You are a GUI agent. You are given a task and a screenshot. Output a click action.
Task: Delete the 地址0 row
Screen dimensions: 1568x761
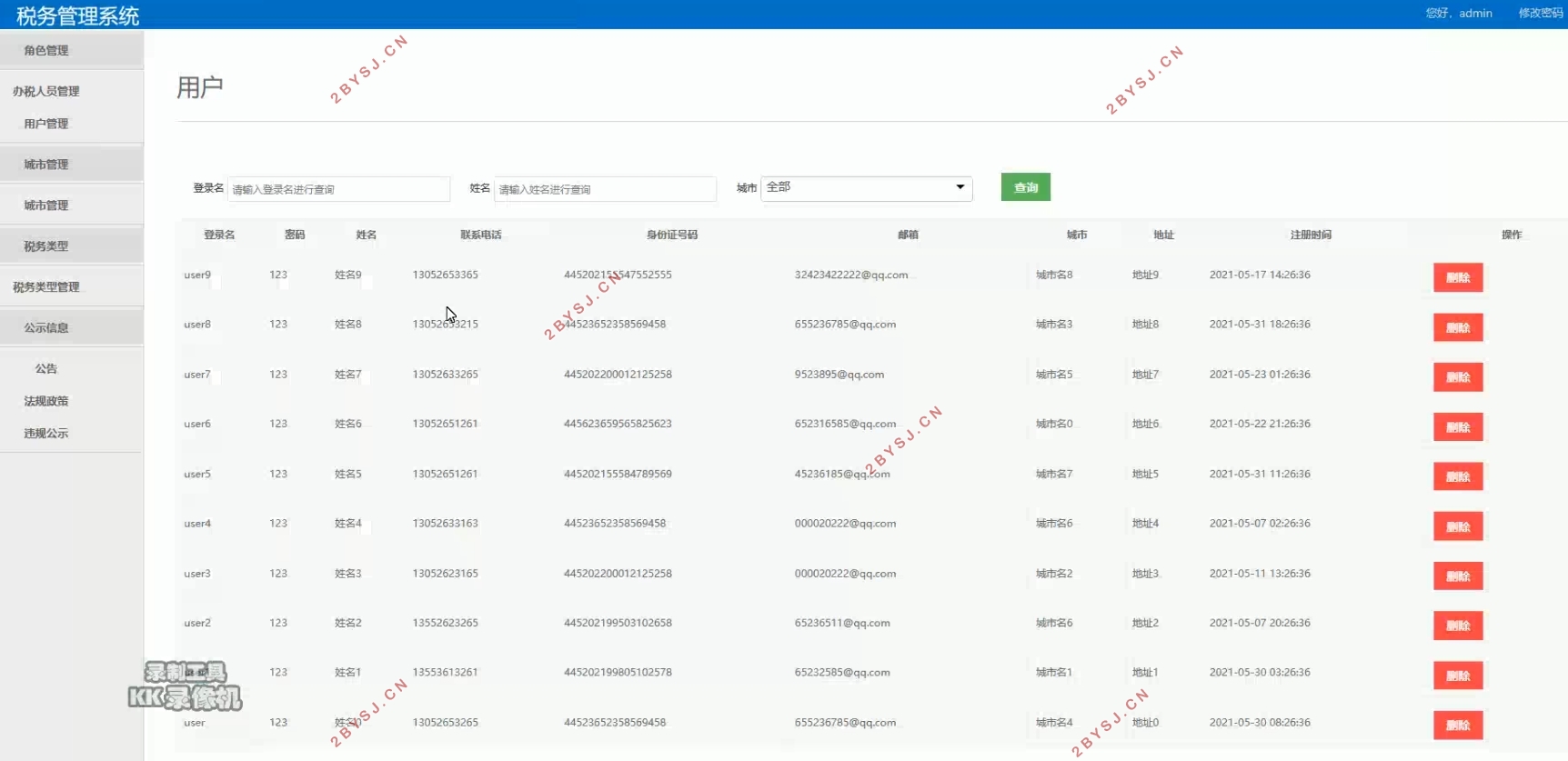point(1458,725)
